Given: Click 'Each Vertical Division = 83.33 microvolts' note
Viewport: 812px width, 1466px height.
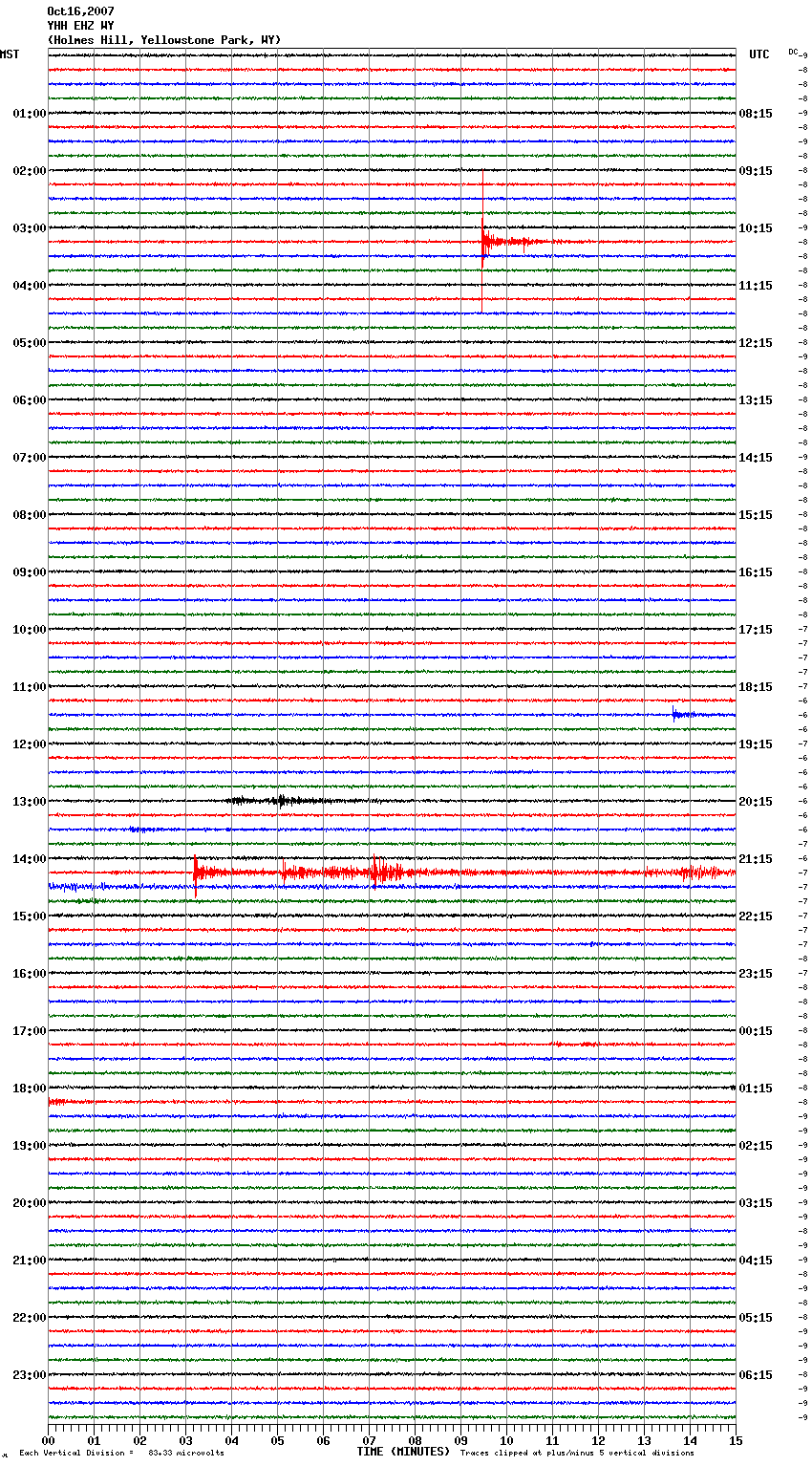Looking at the screenshot, I should click(121, 1454).
